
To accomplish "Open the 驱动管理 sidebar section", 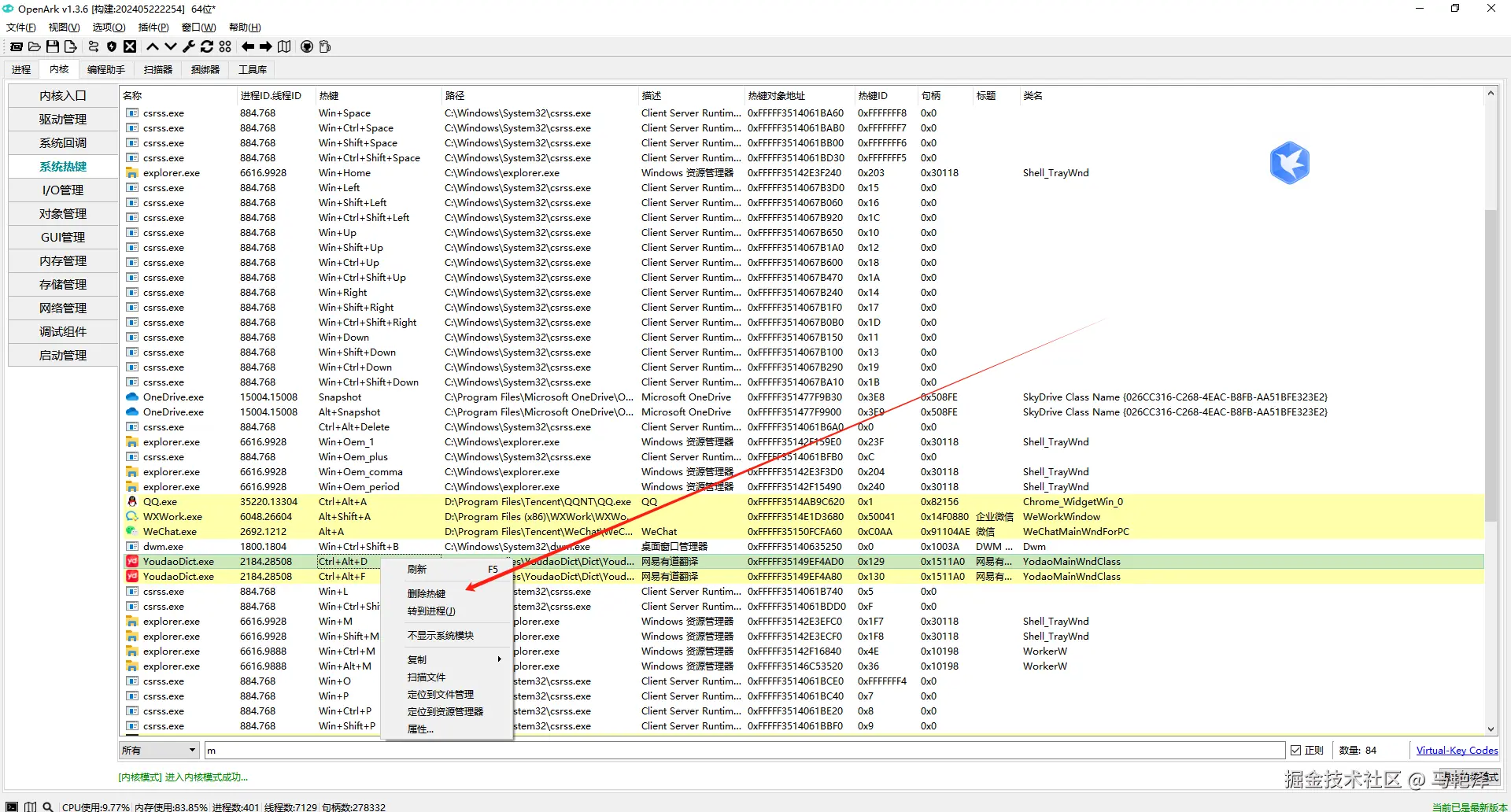I will pos(63,120).
